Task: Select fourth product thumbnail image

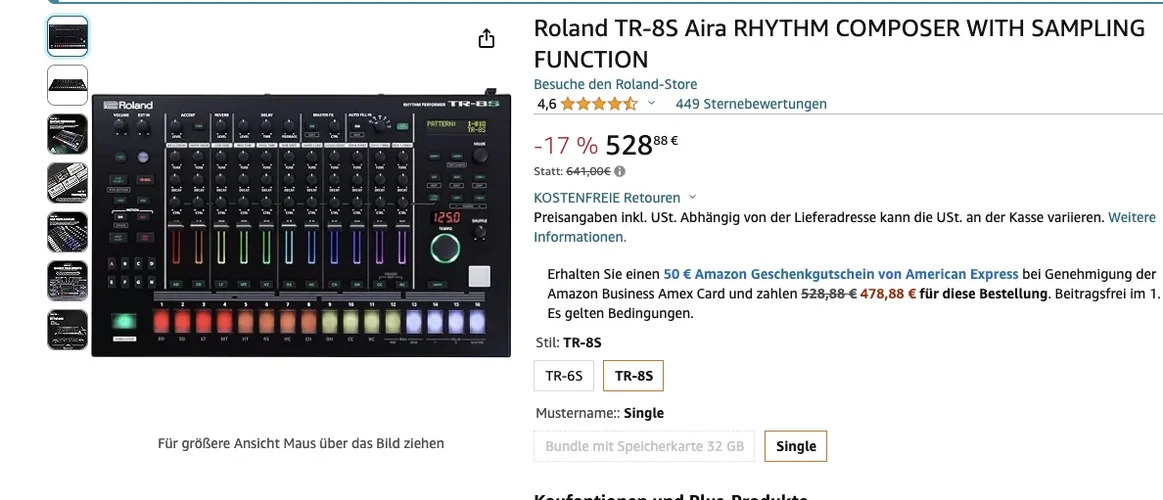Action: [67, 182]
